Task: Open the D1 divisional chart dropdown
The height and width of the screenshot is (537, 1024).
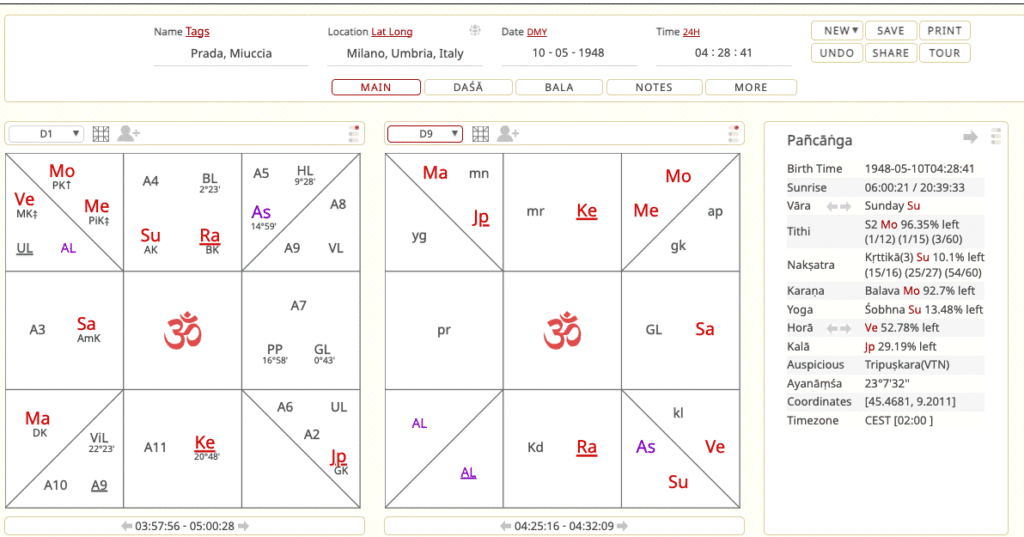Action: click(47, 133)
